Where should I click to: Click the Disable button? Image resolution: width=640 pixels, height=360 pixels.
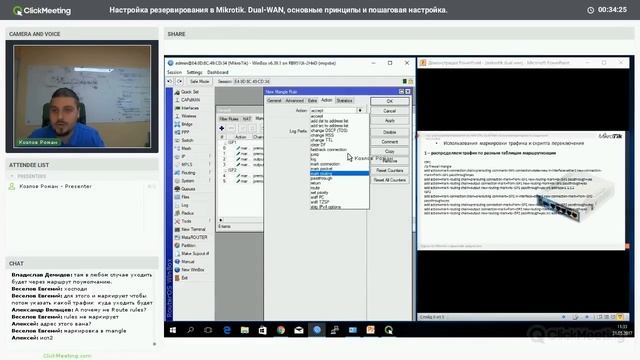pyautogui.click(x=390, y=132)
